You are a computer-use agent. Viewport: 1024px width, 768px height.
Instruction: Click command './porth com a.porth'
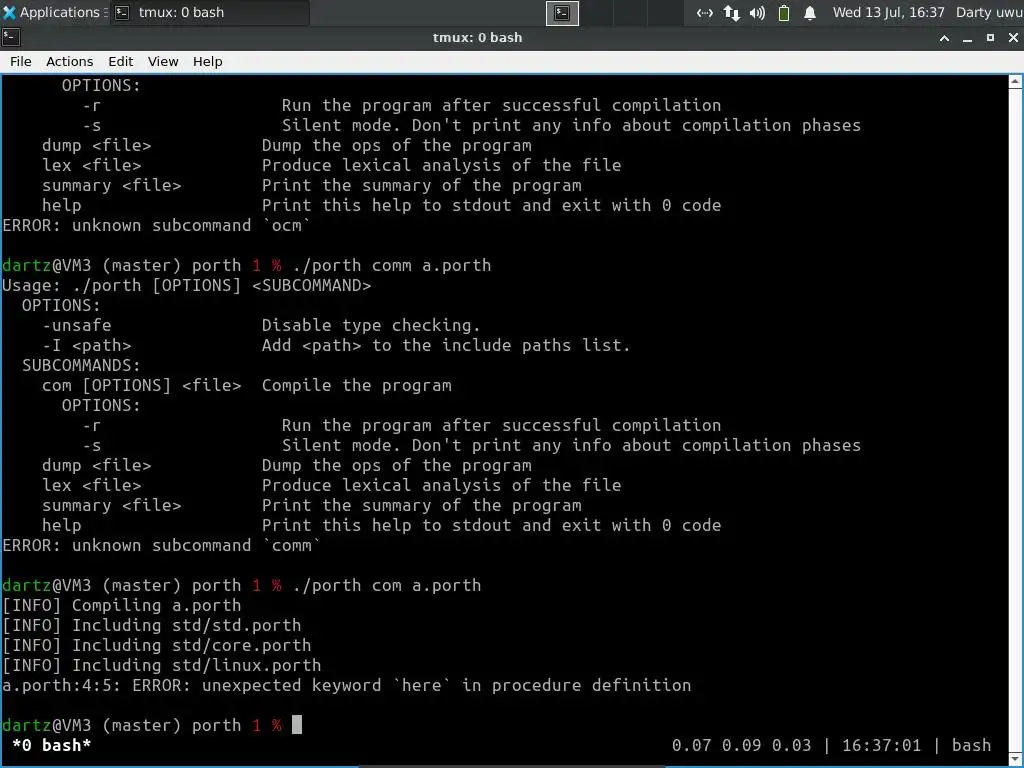387,585
